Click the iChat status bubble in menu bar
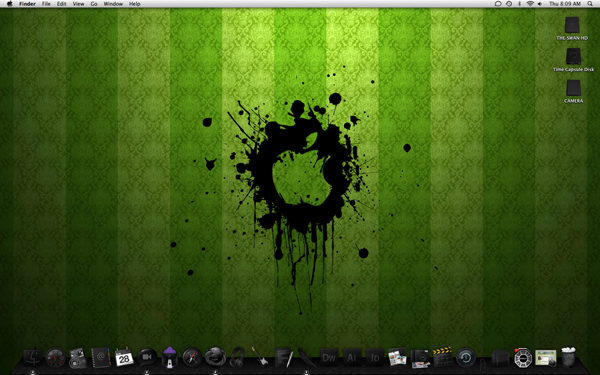Screen dimensions: 600x375 click(x=498, y=4)
